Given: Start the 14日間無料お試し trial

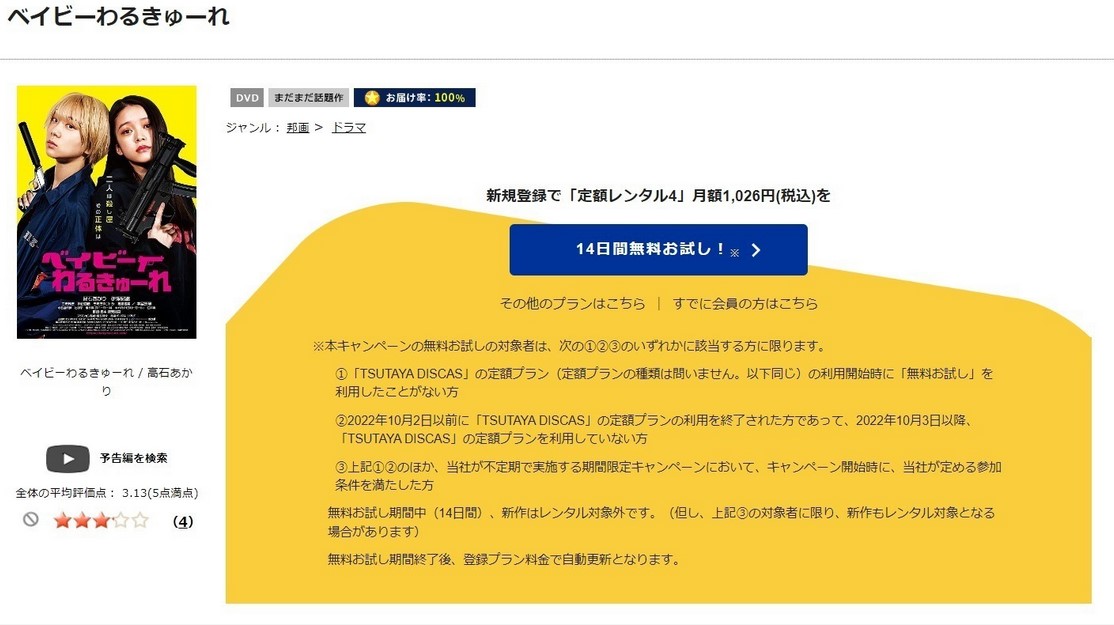Looking at the screenshot, I should pos(659,250).
